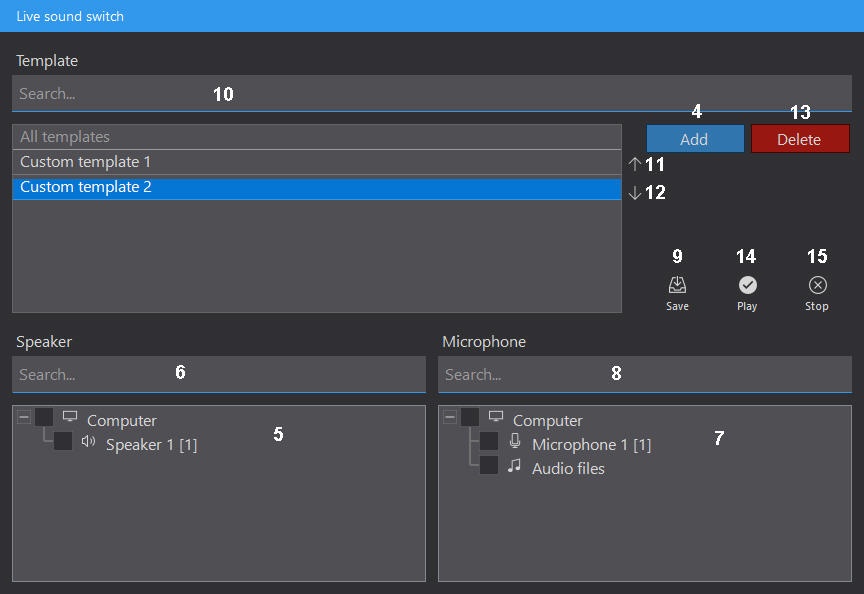Select the Computer label in the Speaker tree

[122, 420]
